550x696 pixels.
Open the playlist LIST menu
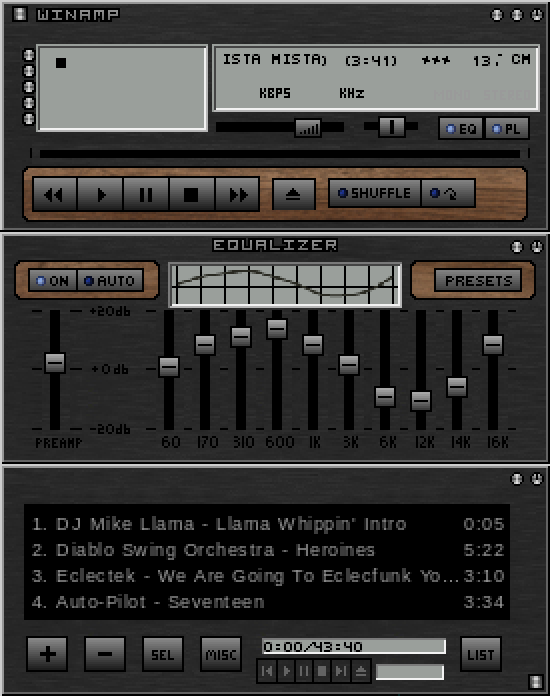481,654
